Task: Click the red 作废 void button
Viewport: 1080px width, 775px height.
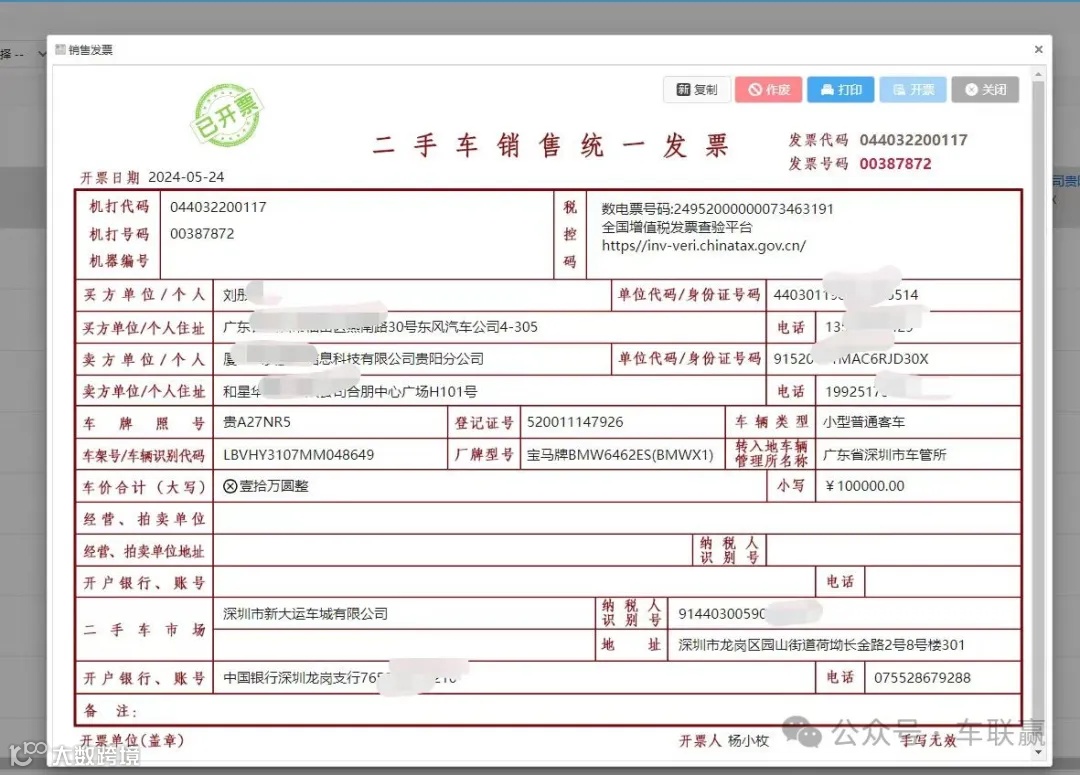Action: (769, 90)
